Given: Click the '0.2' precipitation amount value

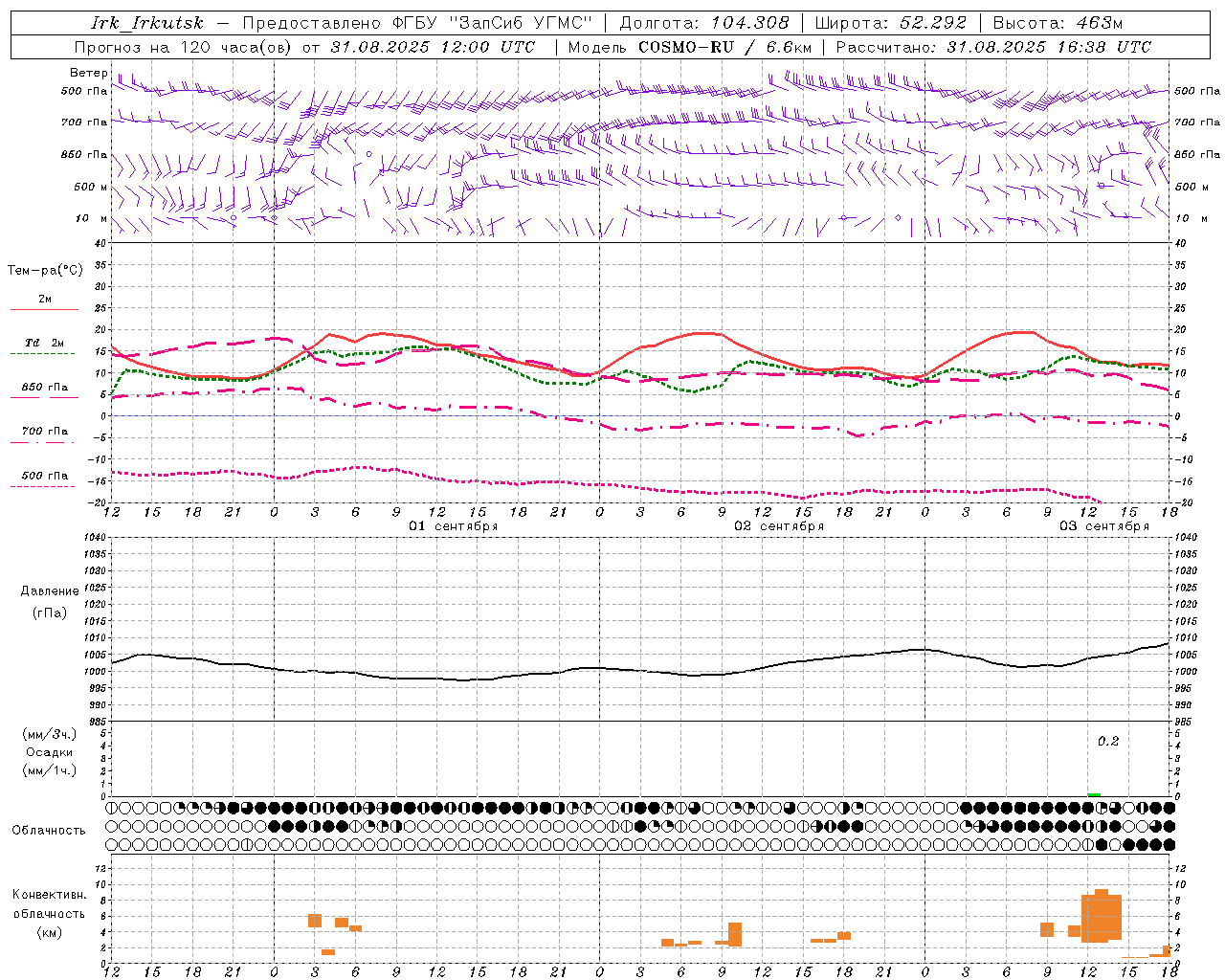Looking at the screenshot, I should click(x=1108, y=742).
